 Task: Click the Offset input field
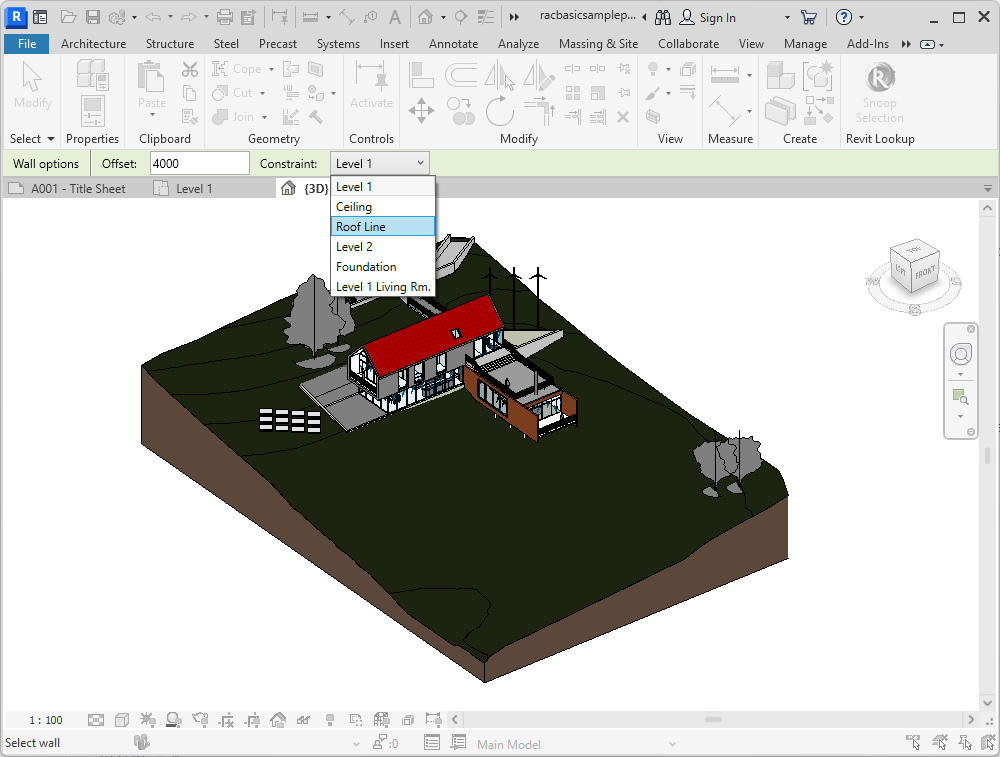coord(199,163)
